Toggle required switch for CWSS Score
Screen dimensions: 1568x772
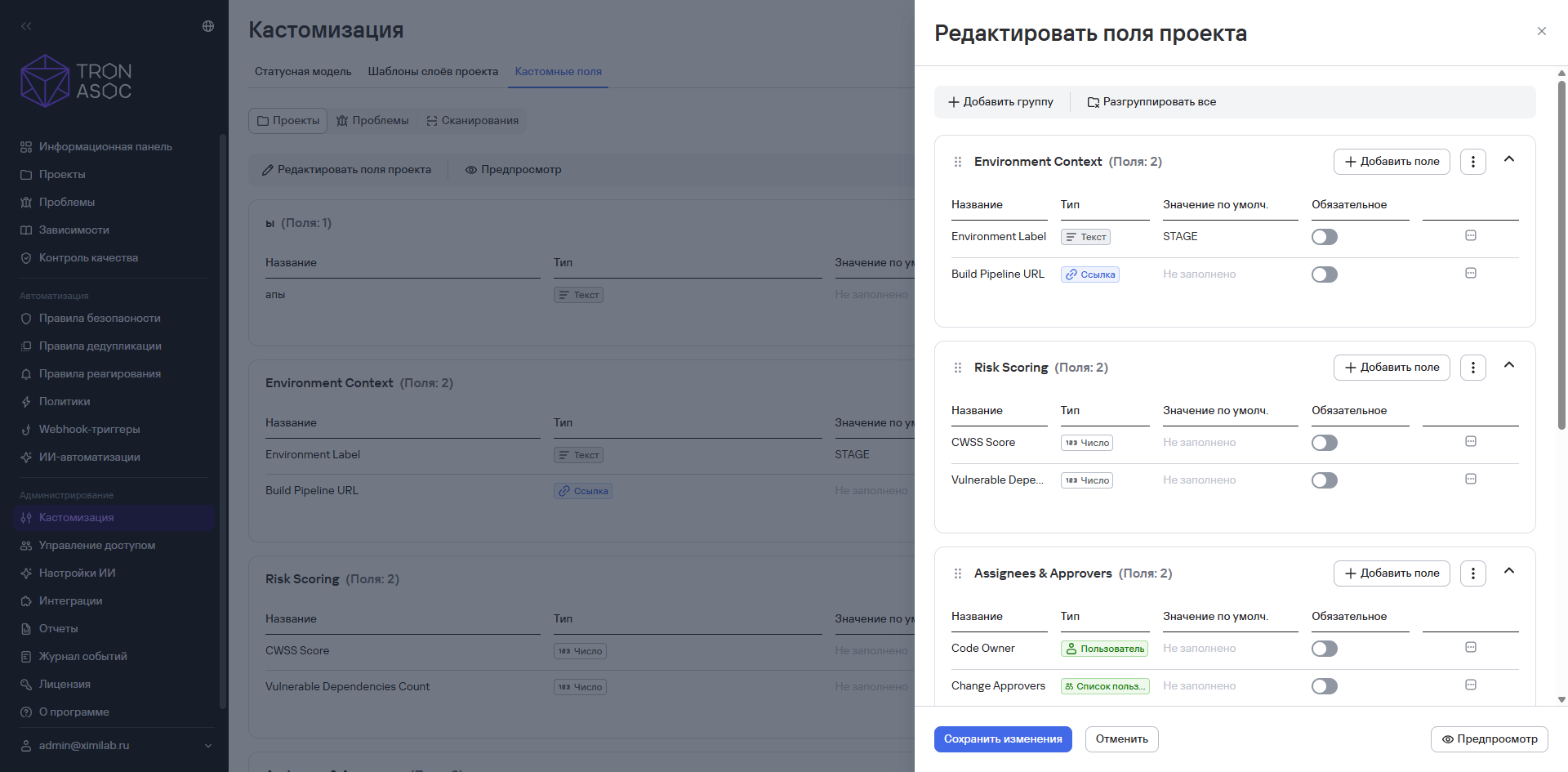point(1325,443)
